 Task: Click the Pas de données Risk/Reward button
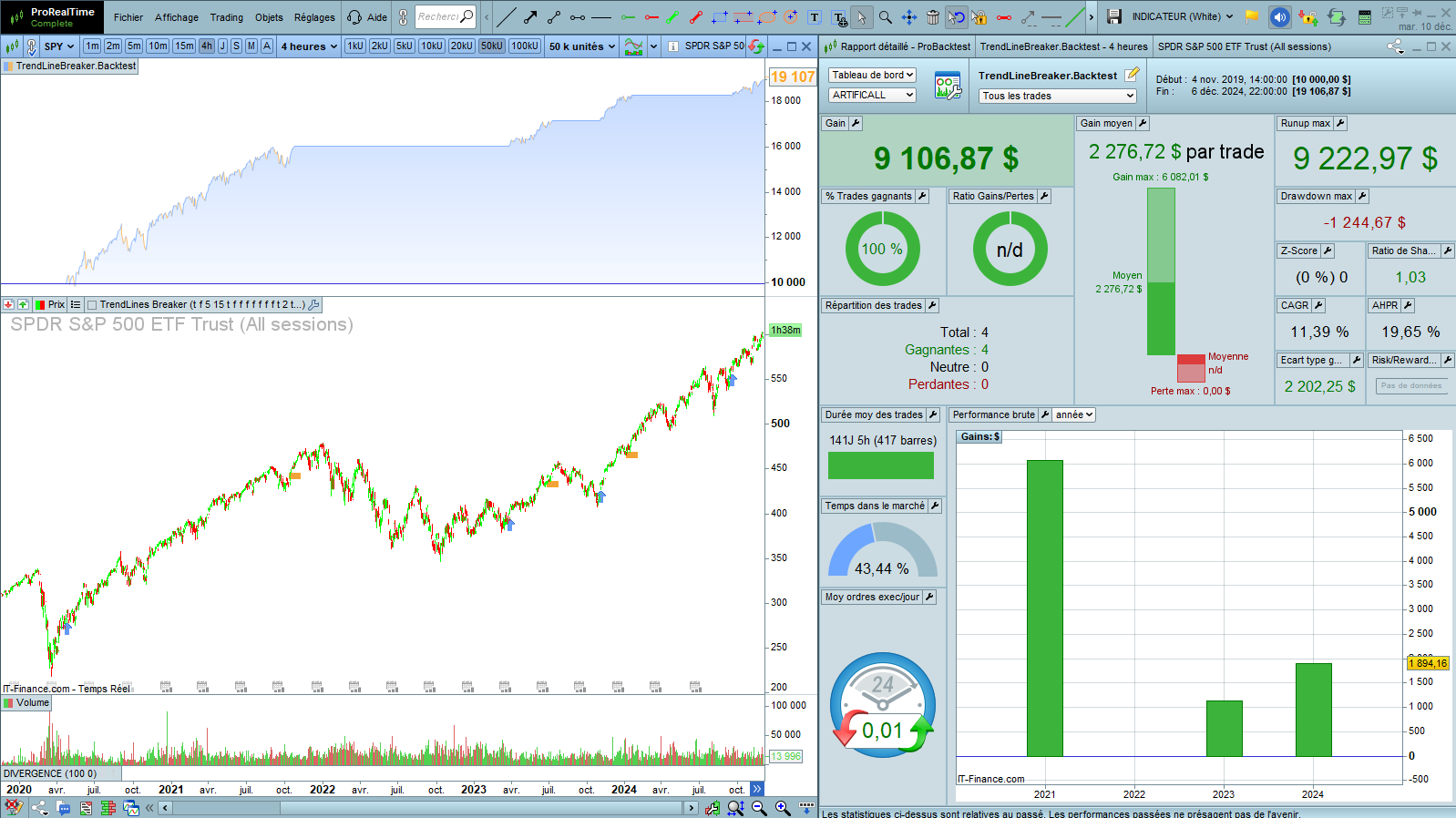click(x=1411, y=386)
